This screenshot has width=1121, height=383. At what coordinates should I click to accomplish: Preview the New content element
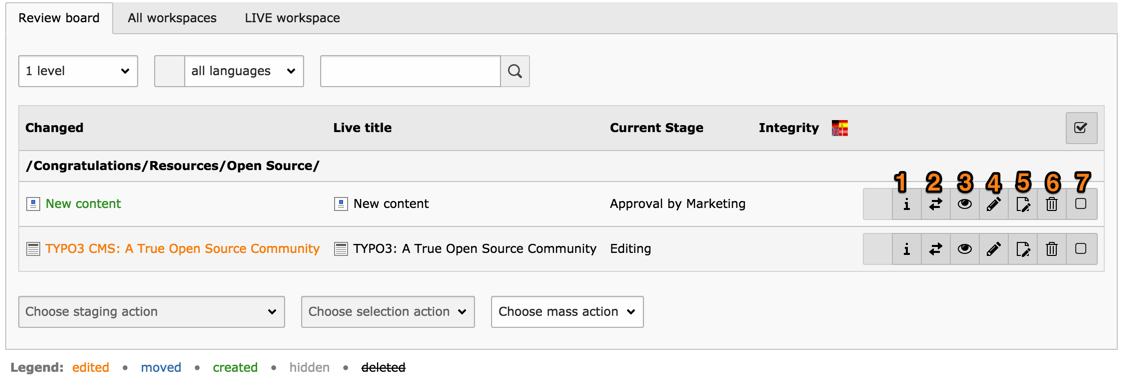tap(965, 204)
